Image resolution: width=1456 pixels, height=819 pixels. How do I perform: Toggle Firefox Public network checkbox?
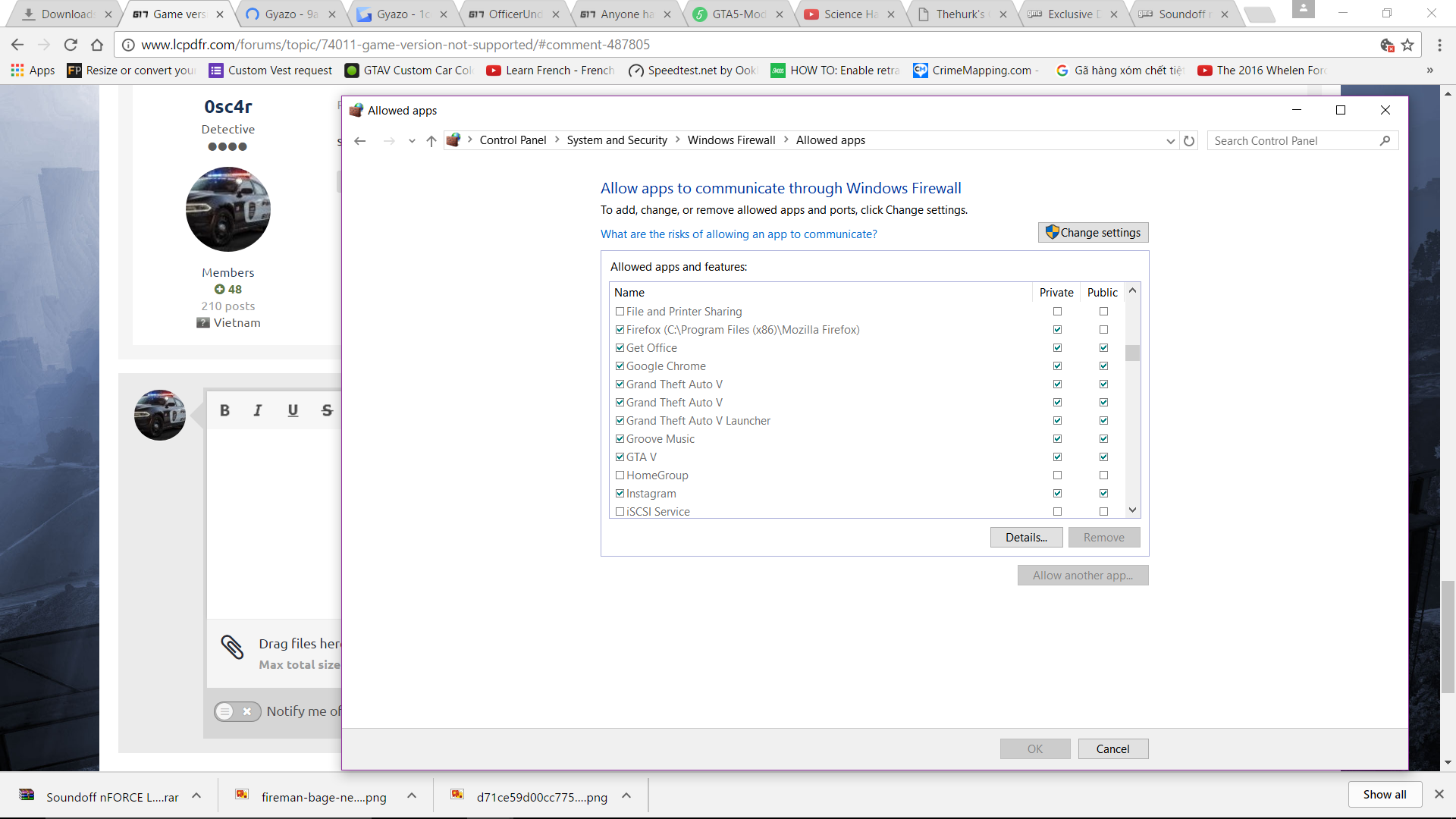[x=1103, y=330]
